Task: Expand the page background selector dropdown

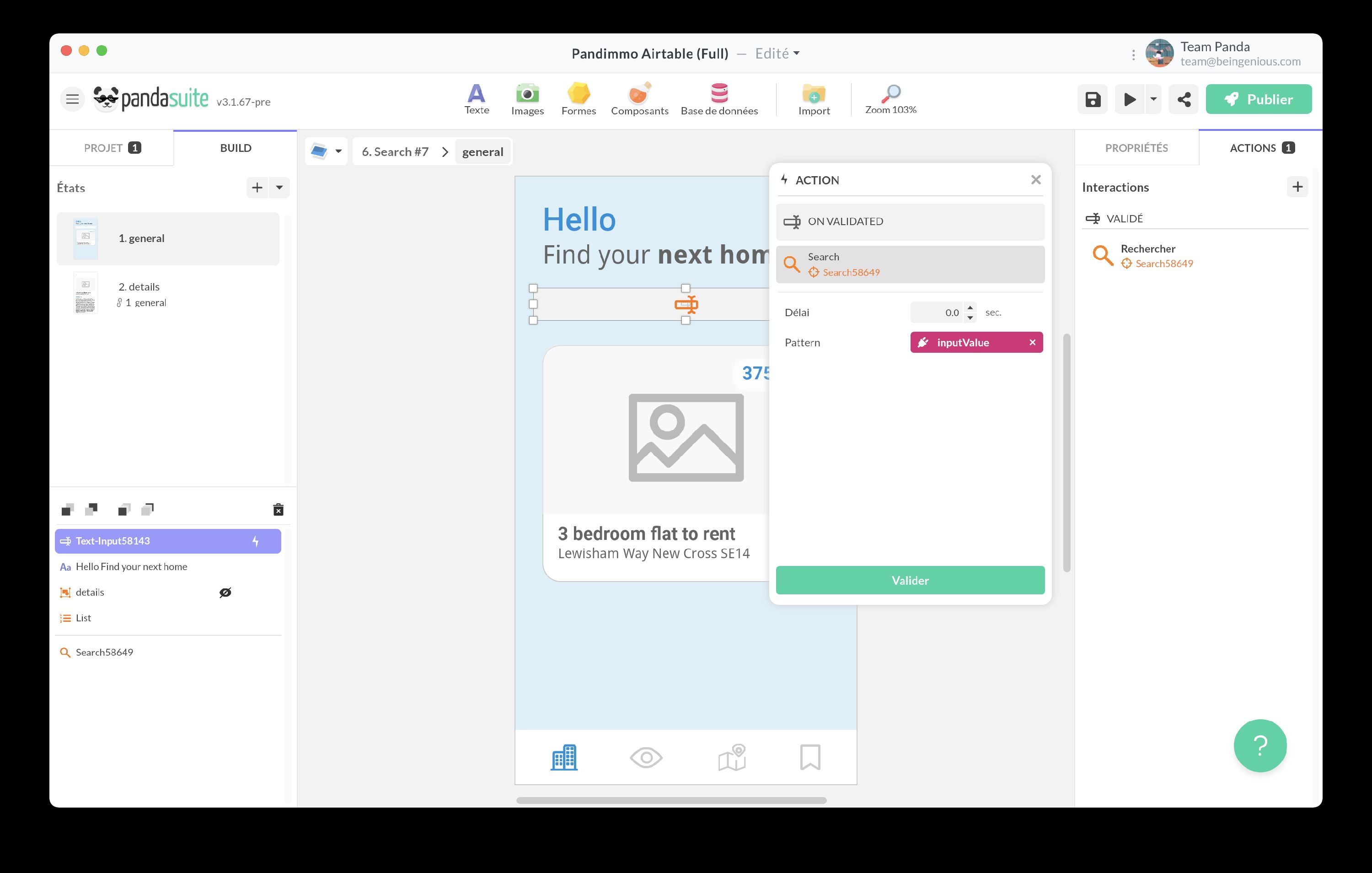Action: 338,151
